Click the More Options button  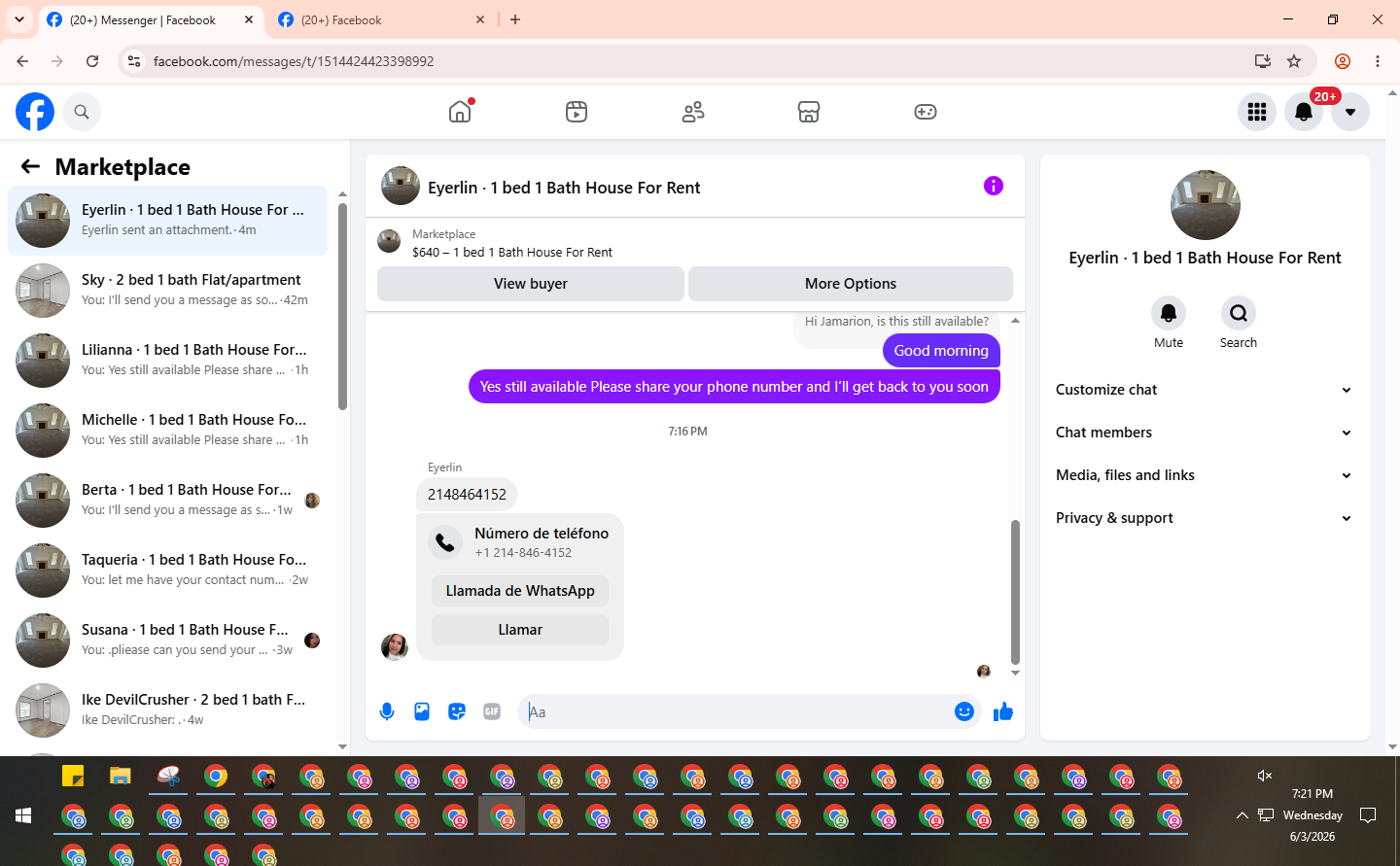[x=851, y=284]
